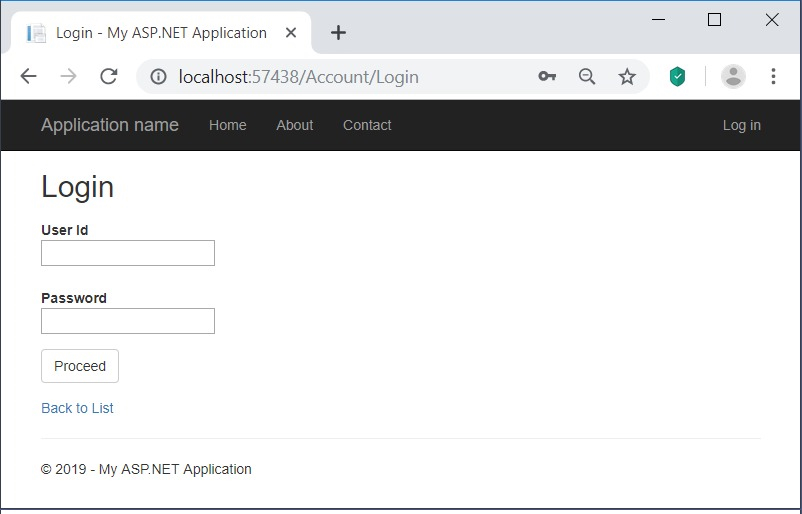Open saved passwords key icon
The width and height of the screenshot is (802, 514).
(547, 77)
